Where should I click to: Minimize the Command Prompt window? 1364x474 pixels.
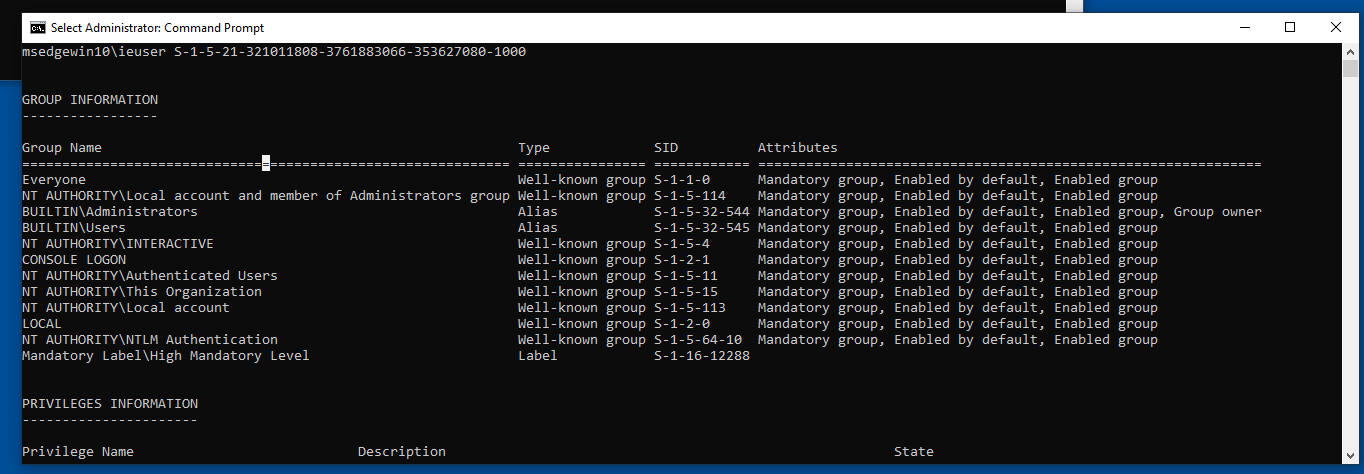click(1244, 28)
